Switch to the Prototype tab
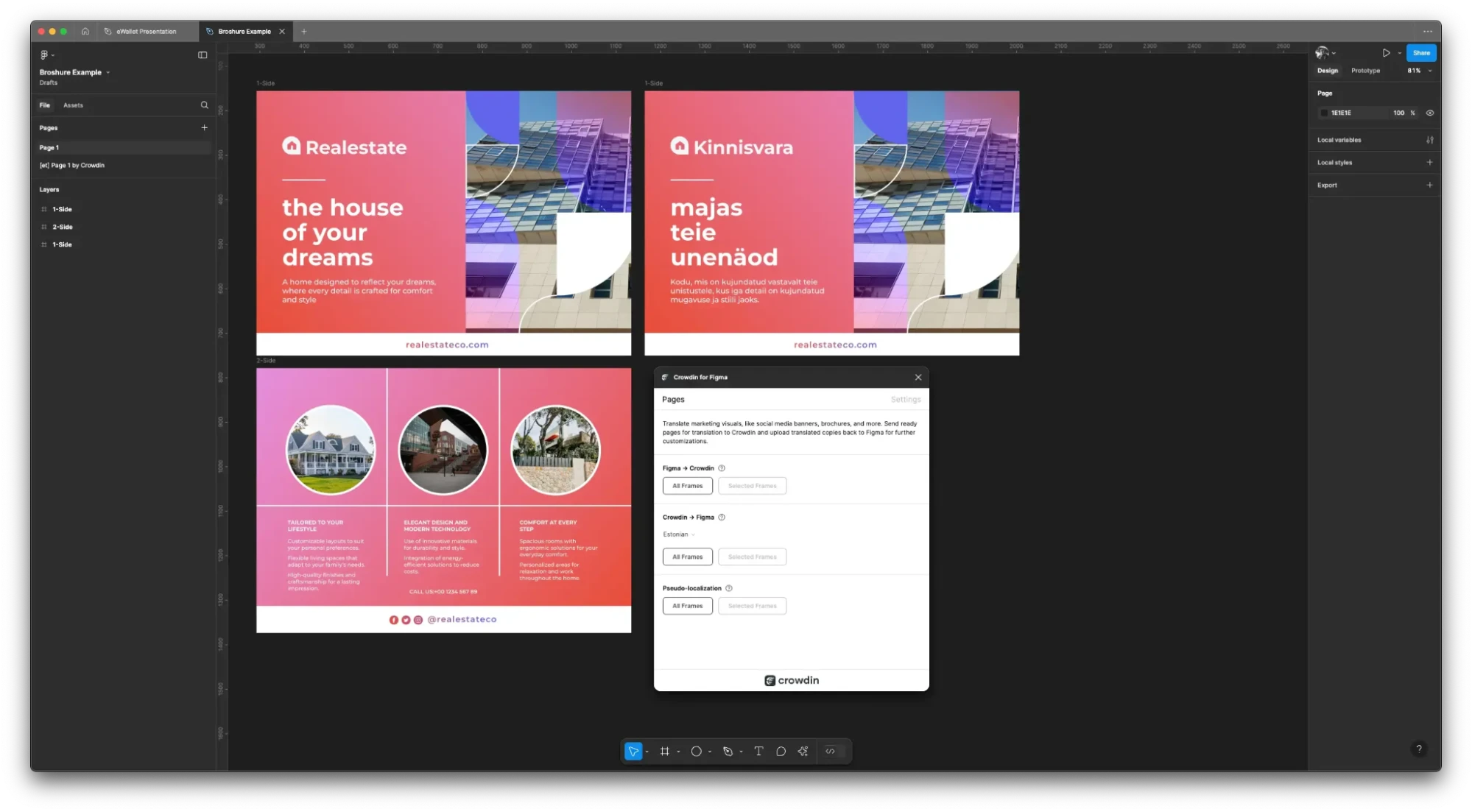Image resolution: width=1472 pixels, height=812 pixels. (1365, 71)
